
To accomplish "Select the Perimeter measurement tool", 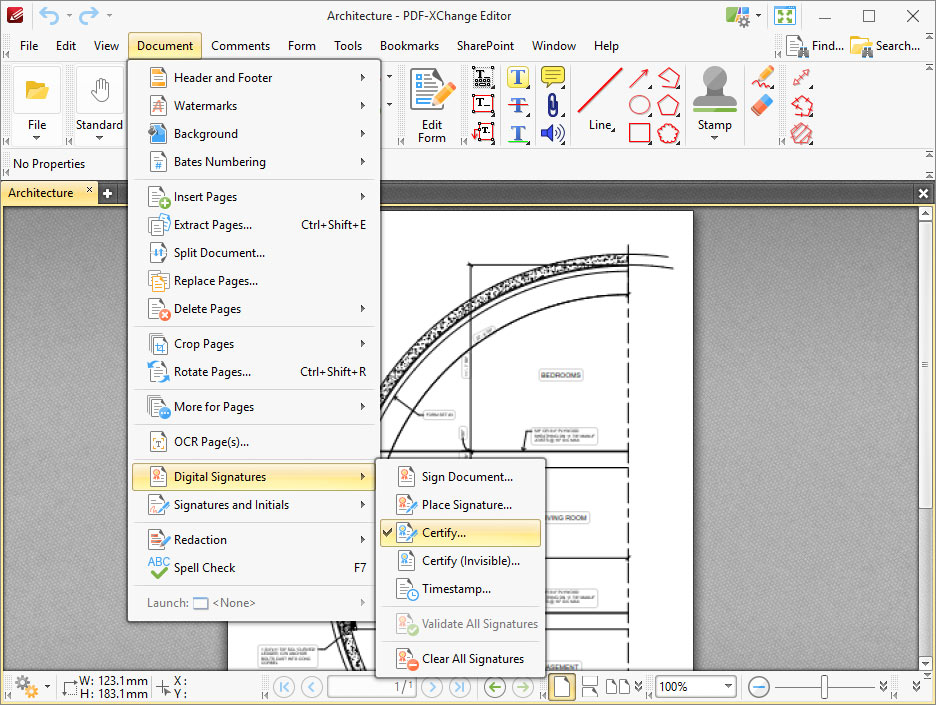I will tap(802, 105).
